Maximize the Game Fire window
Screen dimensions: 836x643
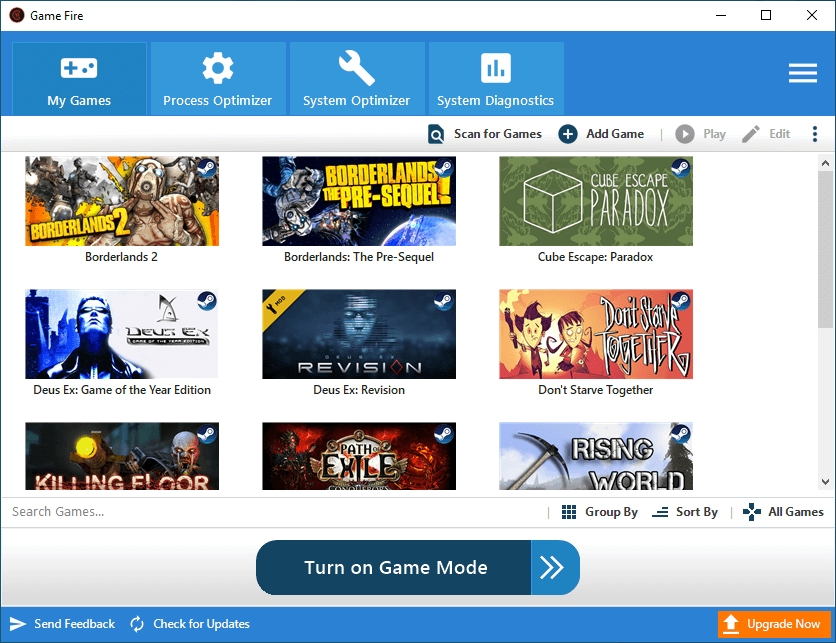(x=766, y=15)
